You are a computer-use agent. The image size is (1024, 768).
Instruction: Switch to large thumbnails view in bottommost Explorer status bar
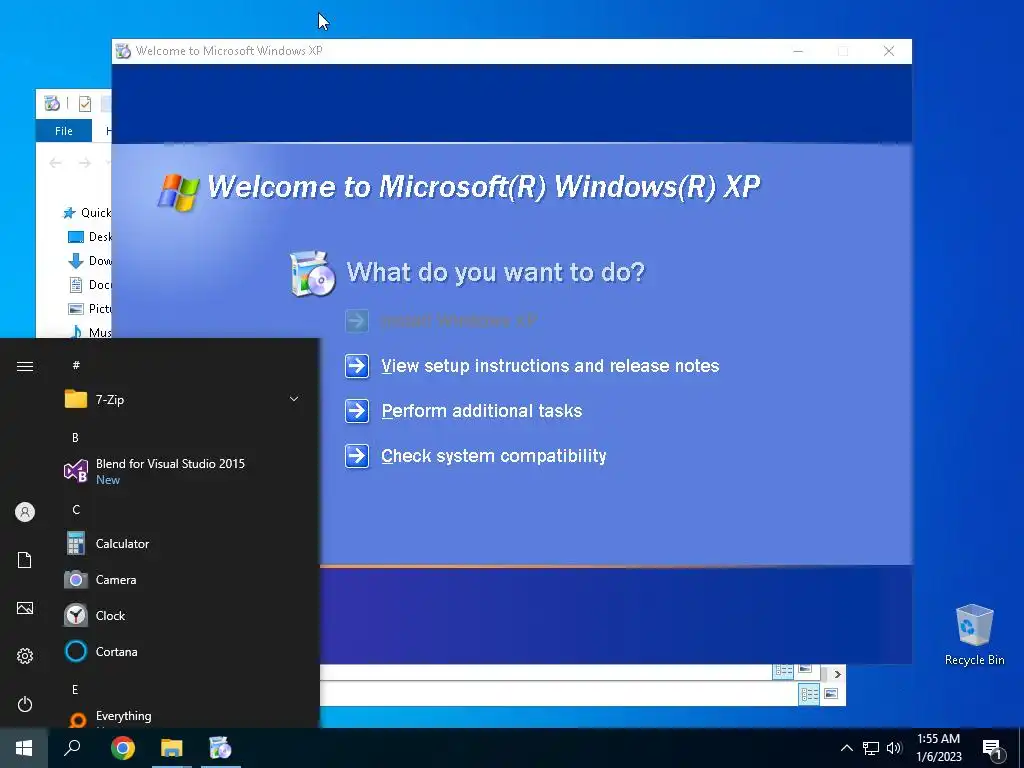(x=831, y=694)
